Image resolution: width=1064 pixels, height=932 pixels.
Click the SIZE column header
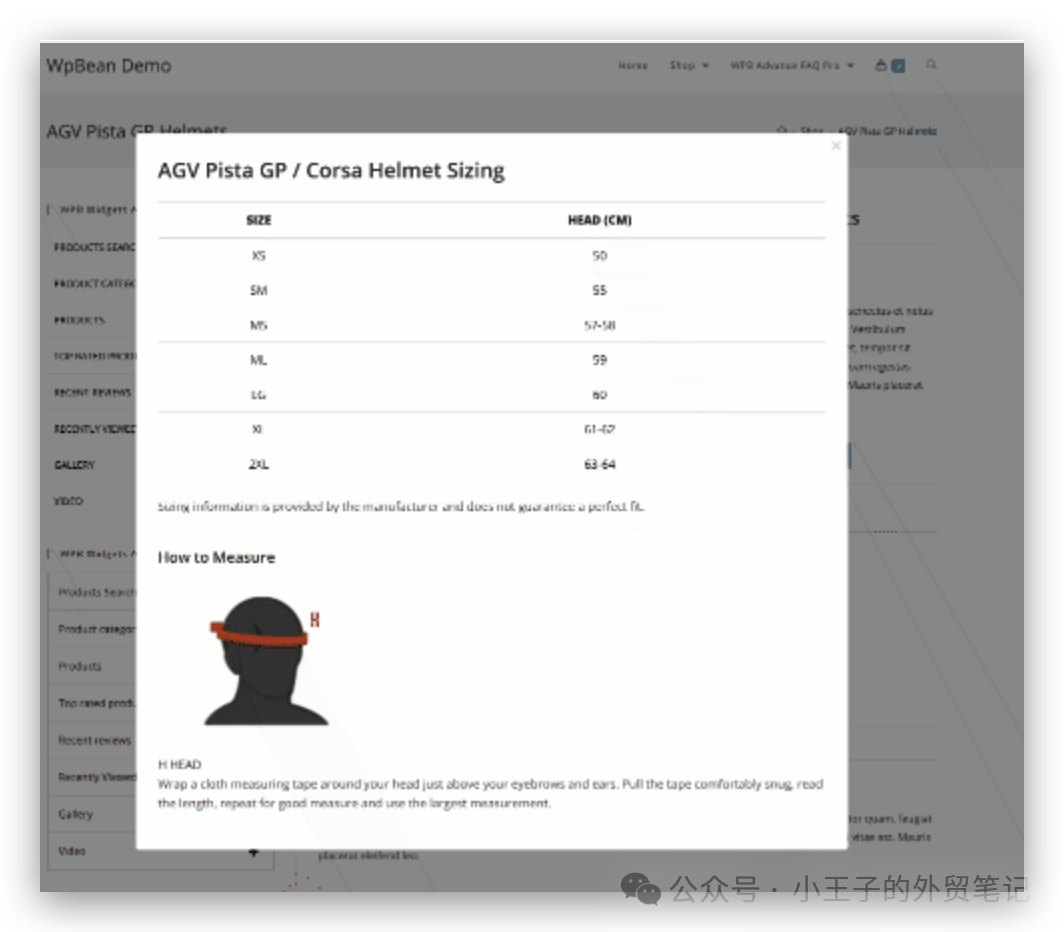259,220
